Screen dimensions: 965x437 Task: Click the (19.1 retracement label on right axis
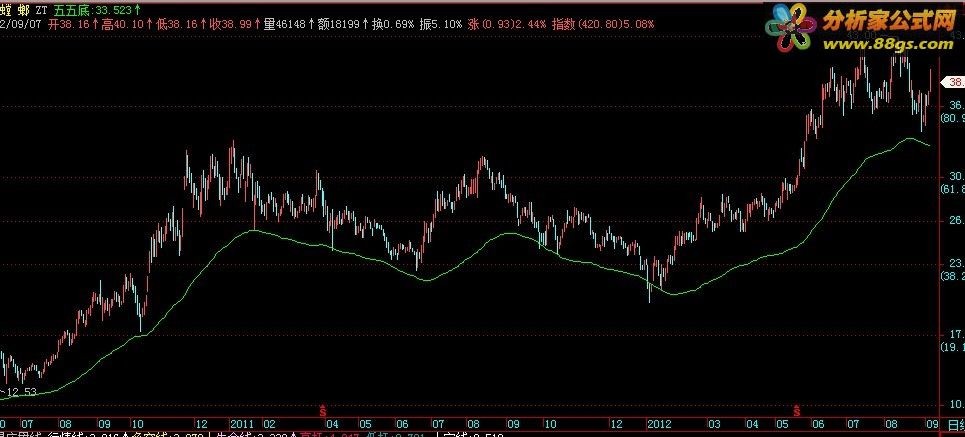[952, 347]
